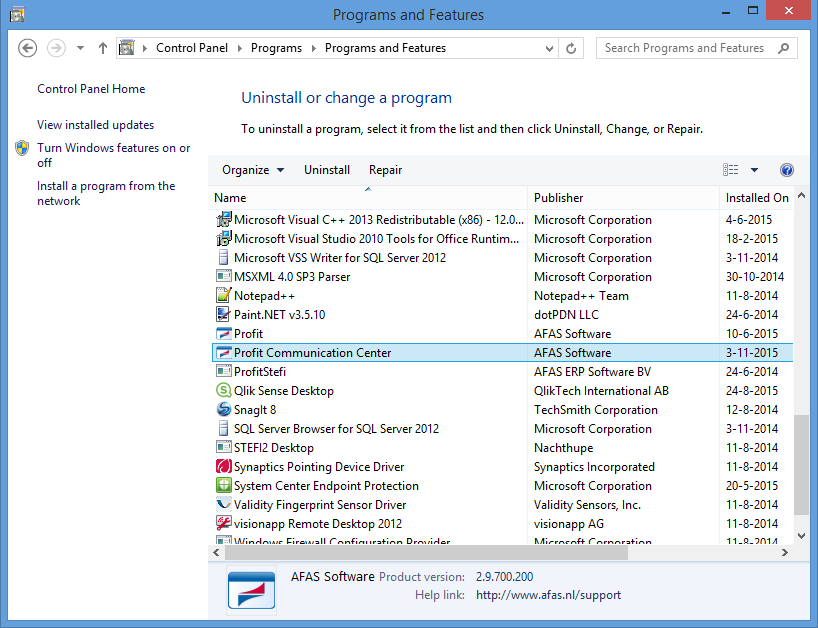Click Microsoft VSS Writer for SQL Server icon

pyautogui.click(x=224, y=258)
